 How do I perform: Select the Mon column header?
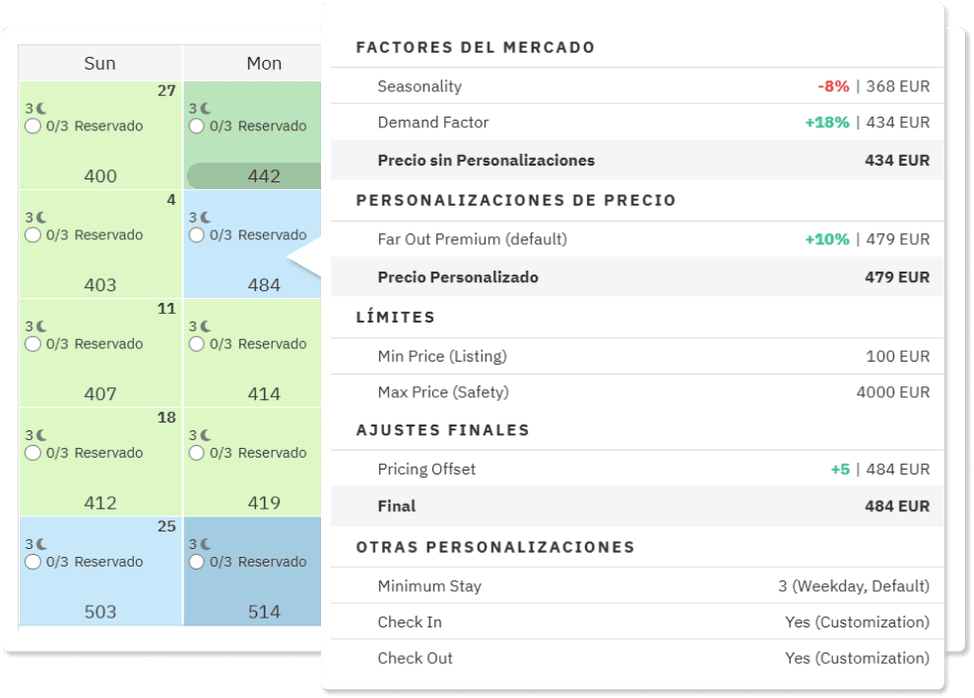pos(264,63)
